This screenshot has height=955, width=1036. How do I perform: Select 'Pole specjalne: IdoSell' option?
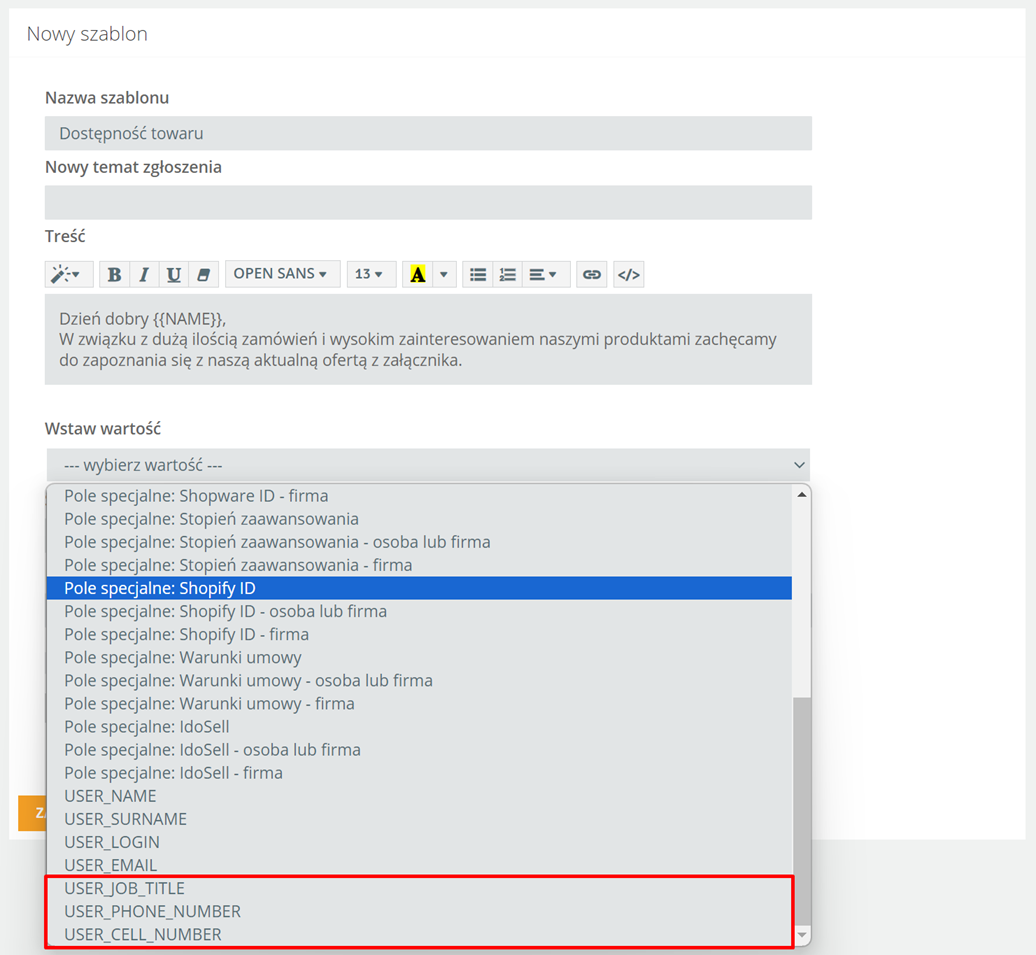[x=419, y=727]
